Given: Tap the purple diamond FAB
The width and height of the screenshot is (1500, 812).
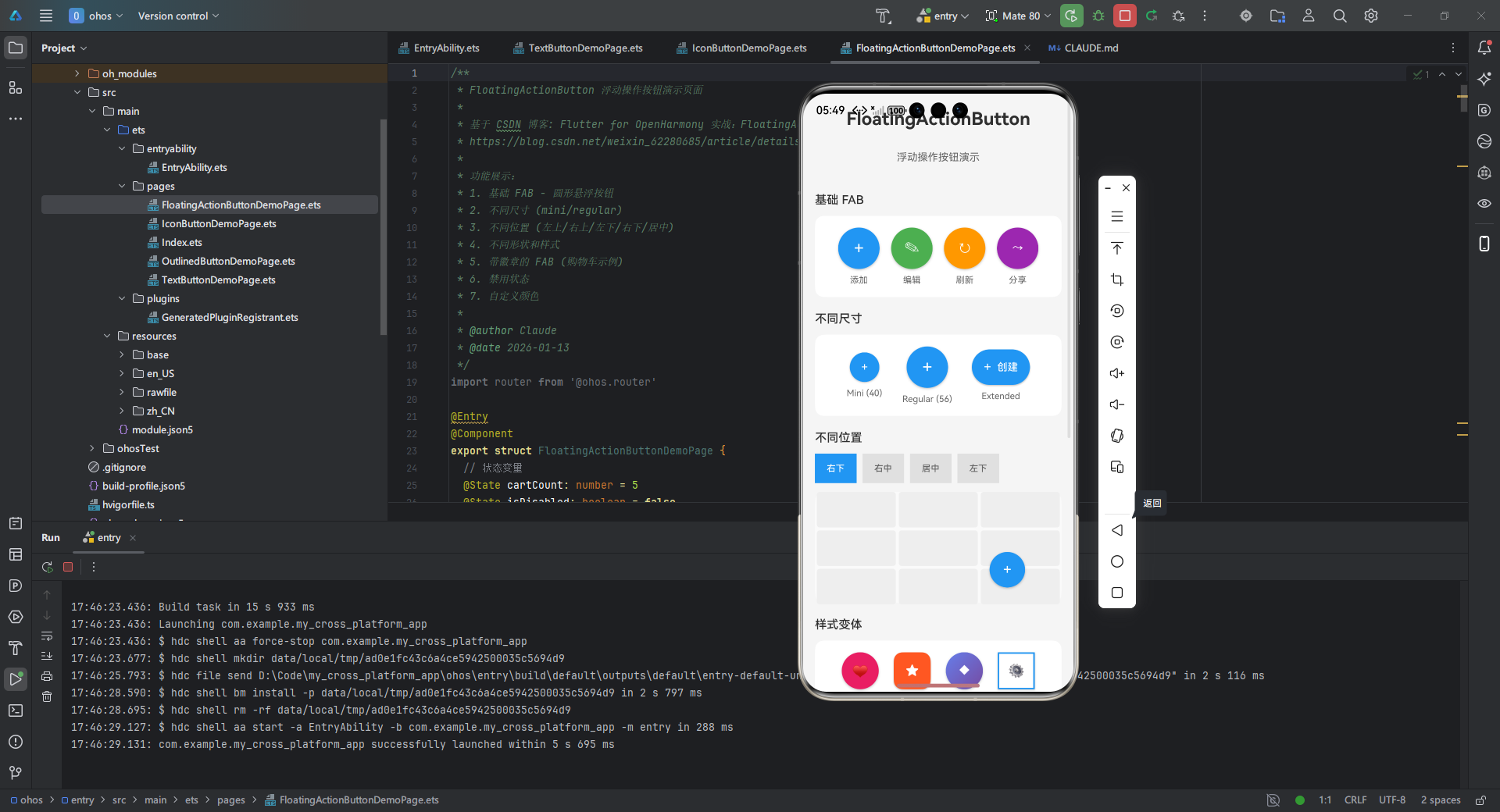Looking at the screenshot, I should 964,670.
